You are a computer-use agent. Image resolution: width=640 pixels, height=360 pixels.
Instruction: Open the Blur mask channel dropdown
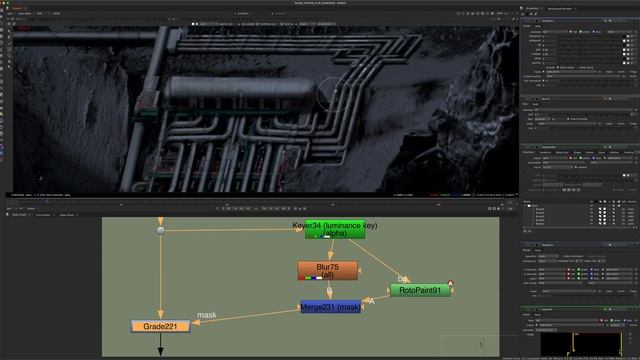[x=568, y=123]
